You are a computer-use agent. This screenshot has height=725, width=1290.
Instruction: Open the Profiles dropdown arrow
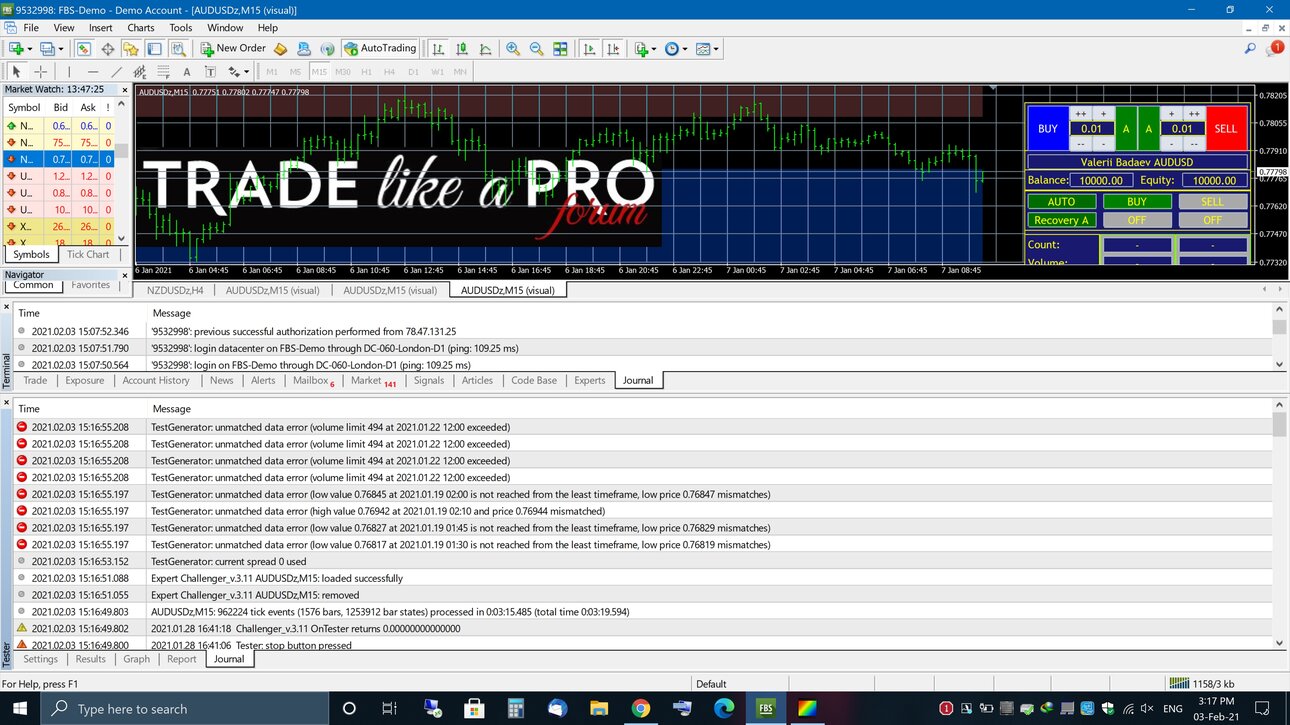[61, 48]
